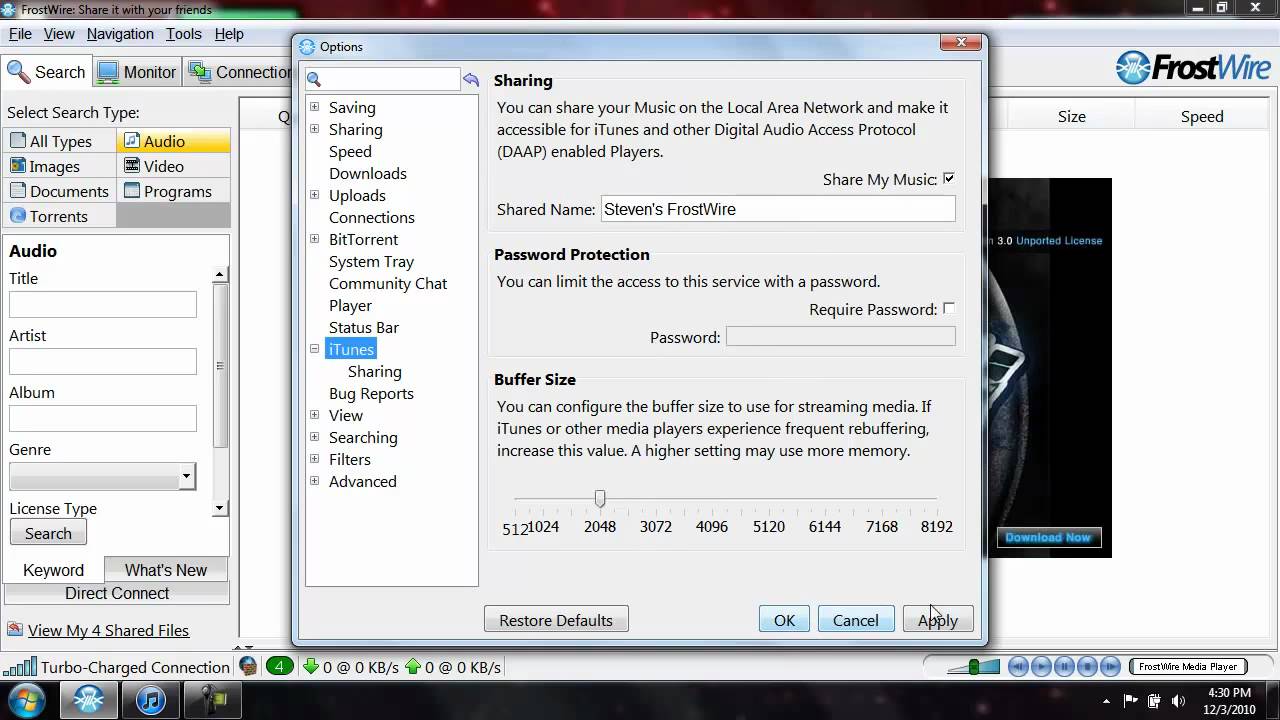The height and width of the screenshot is (720, 1280).
Task: Click Apply in the Options dialog
Action: 938,620
